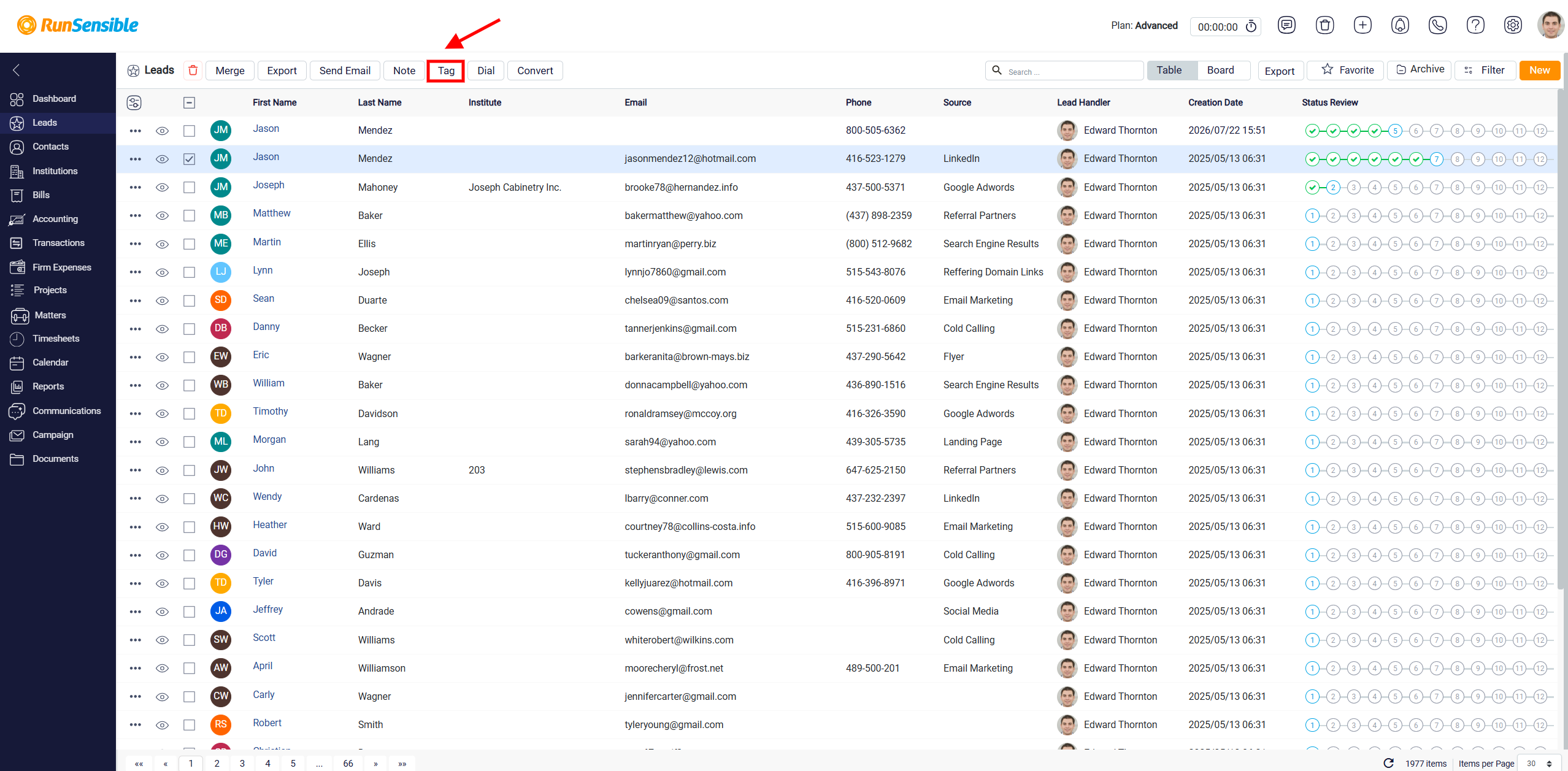1568x771 pixels.
Task: Select status step 5 for Joseph Mahoney
Action: point(1395,187)
